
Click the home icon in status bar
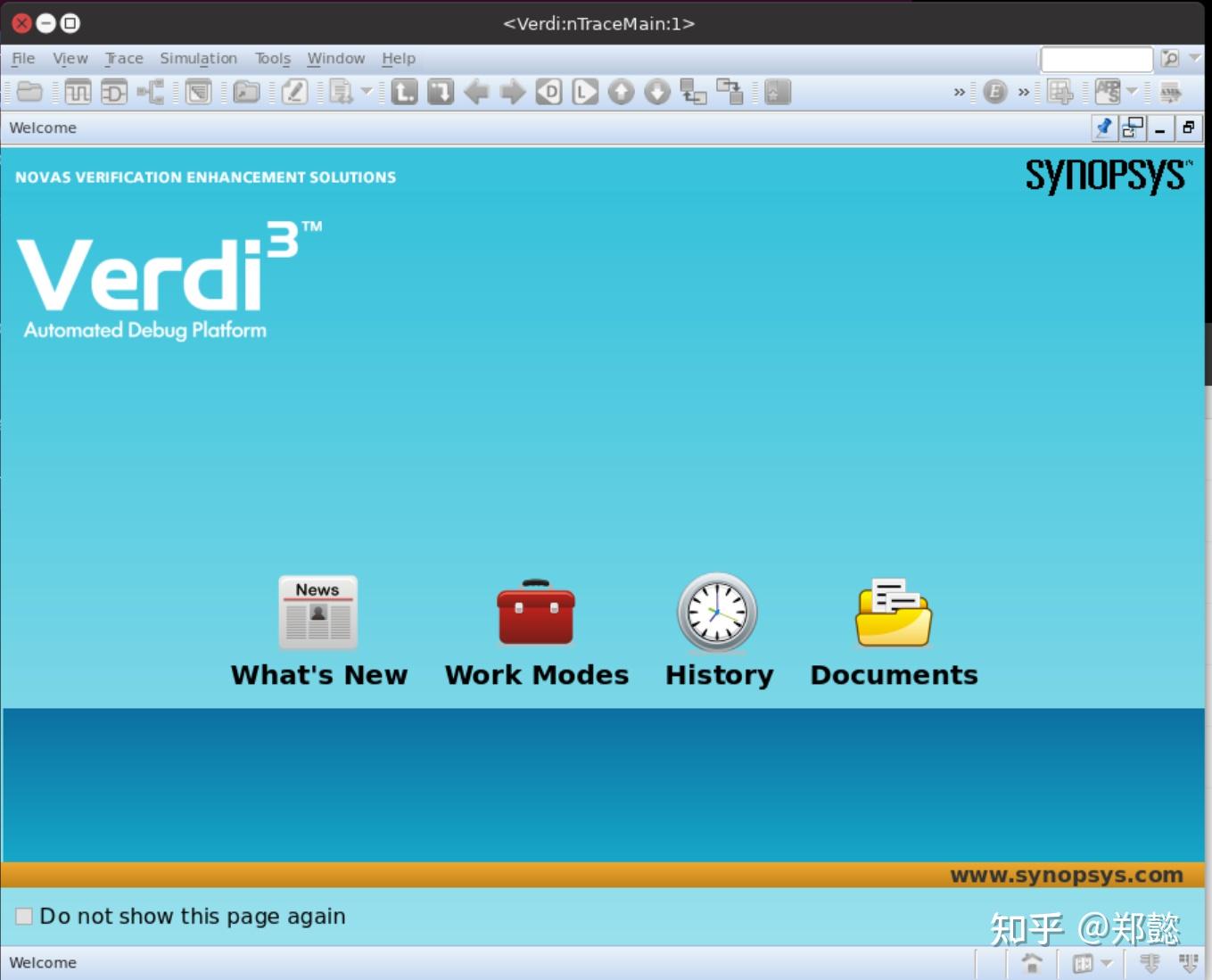[x=1033, y=963]
